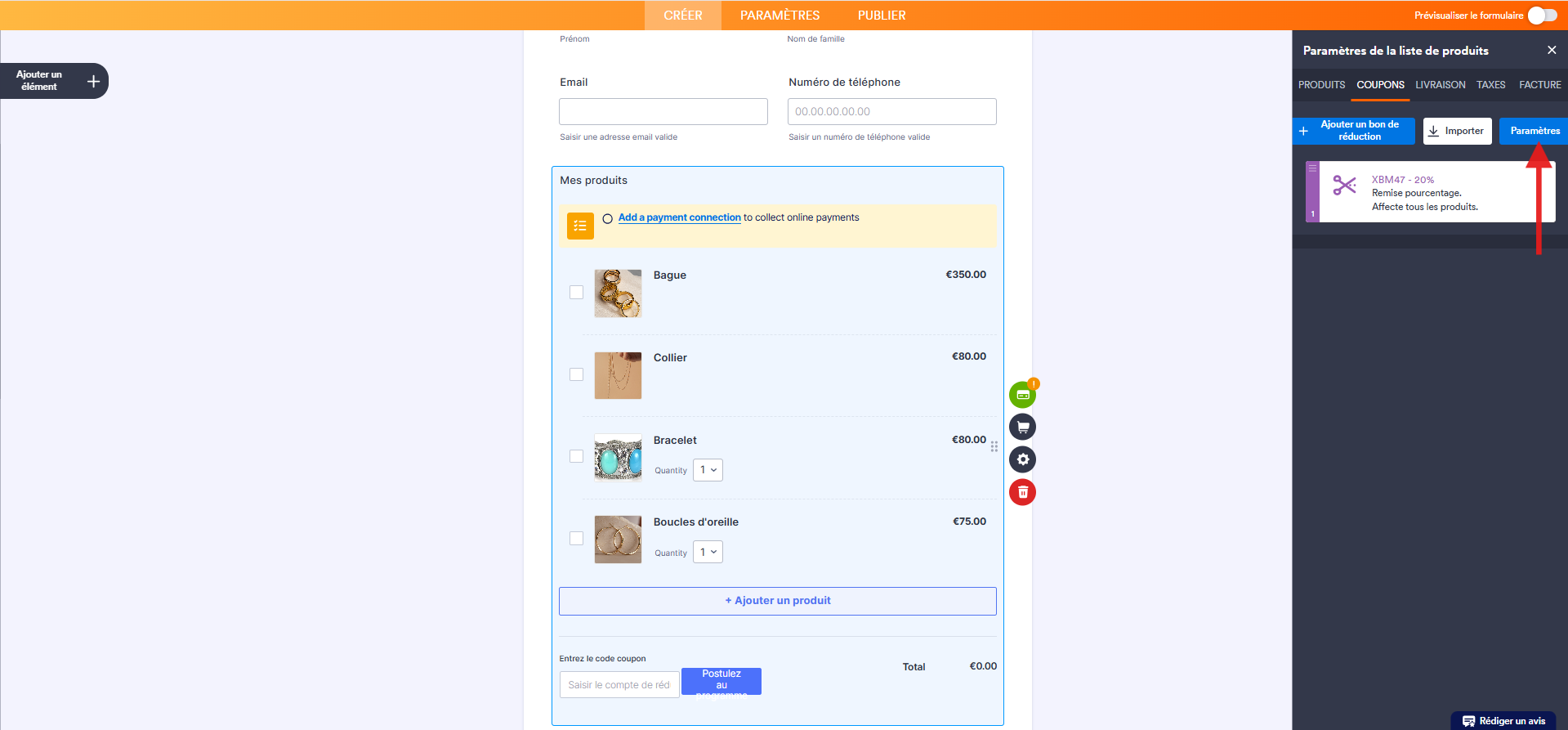Expand the Bracelet quantity dropdown
This screenshot has height=730, width=1568.
(x=708, y=470)
